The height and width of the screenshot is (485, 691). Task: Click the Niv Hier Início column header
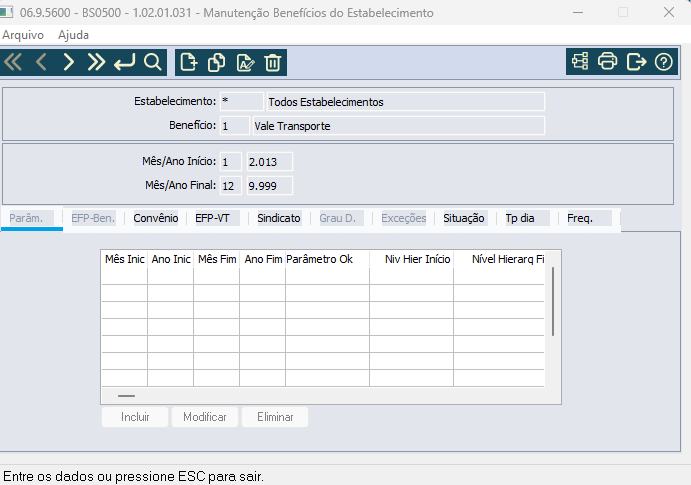[412, 259]
